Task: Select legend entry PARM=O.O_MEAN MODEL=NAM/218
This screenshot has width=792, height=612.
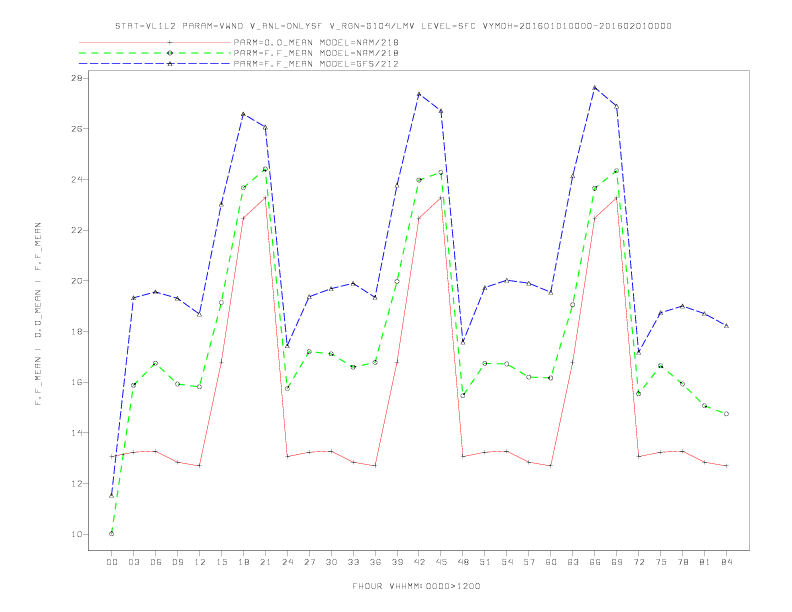Action: (316, 42)
